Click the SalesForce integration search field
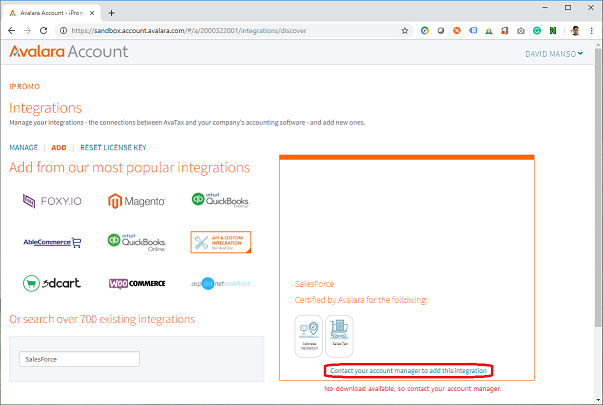 point(79,359)
